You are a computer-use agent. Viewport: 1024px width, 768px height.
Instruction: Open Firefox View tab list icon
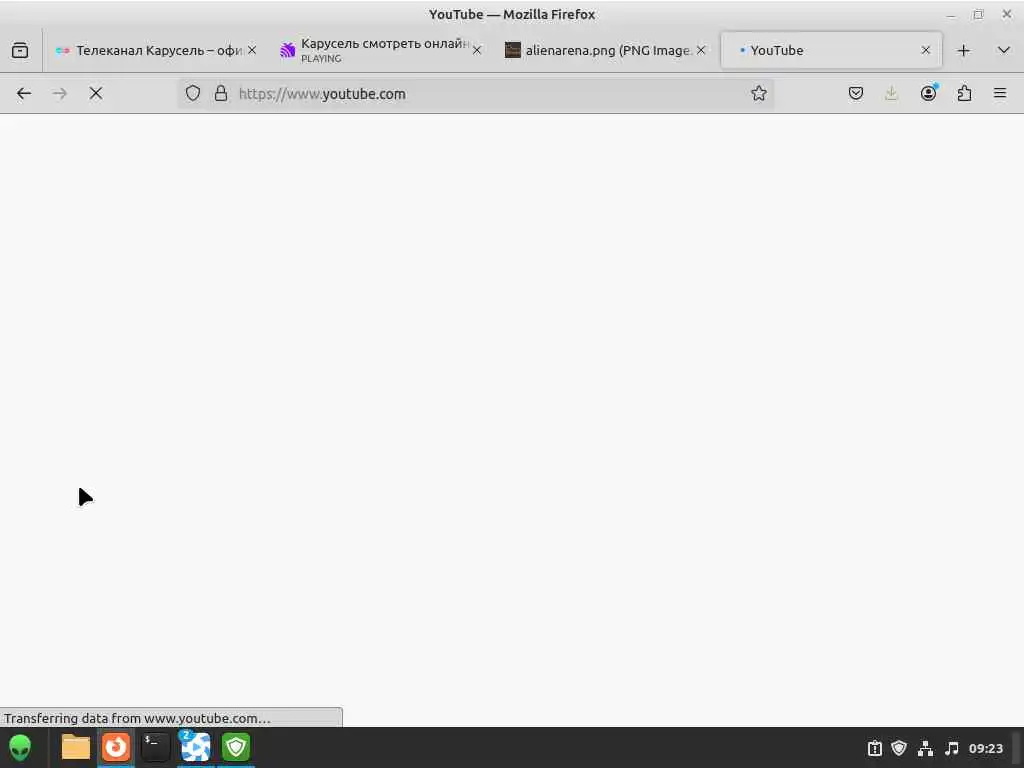click(x=20, y=50)
